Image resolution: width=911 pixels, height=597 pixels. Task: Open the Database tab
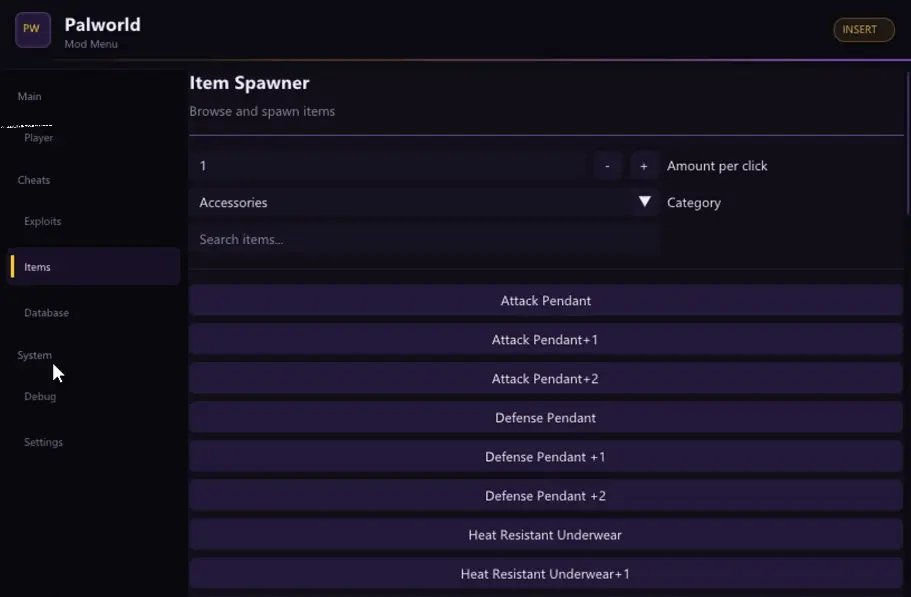pos(46,312)
